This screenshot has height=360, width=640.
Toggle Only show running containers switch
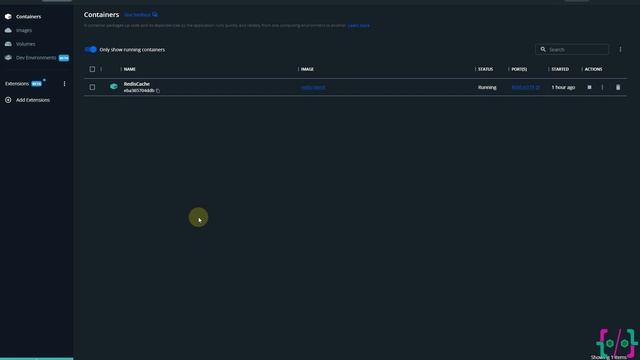(x=91, y=50)
